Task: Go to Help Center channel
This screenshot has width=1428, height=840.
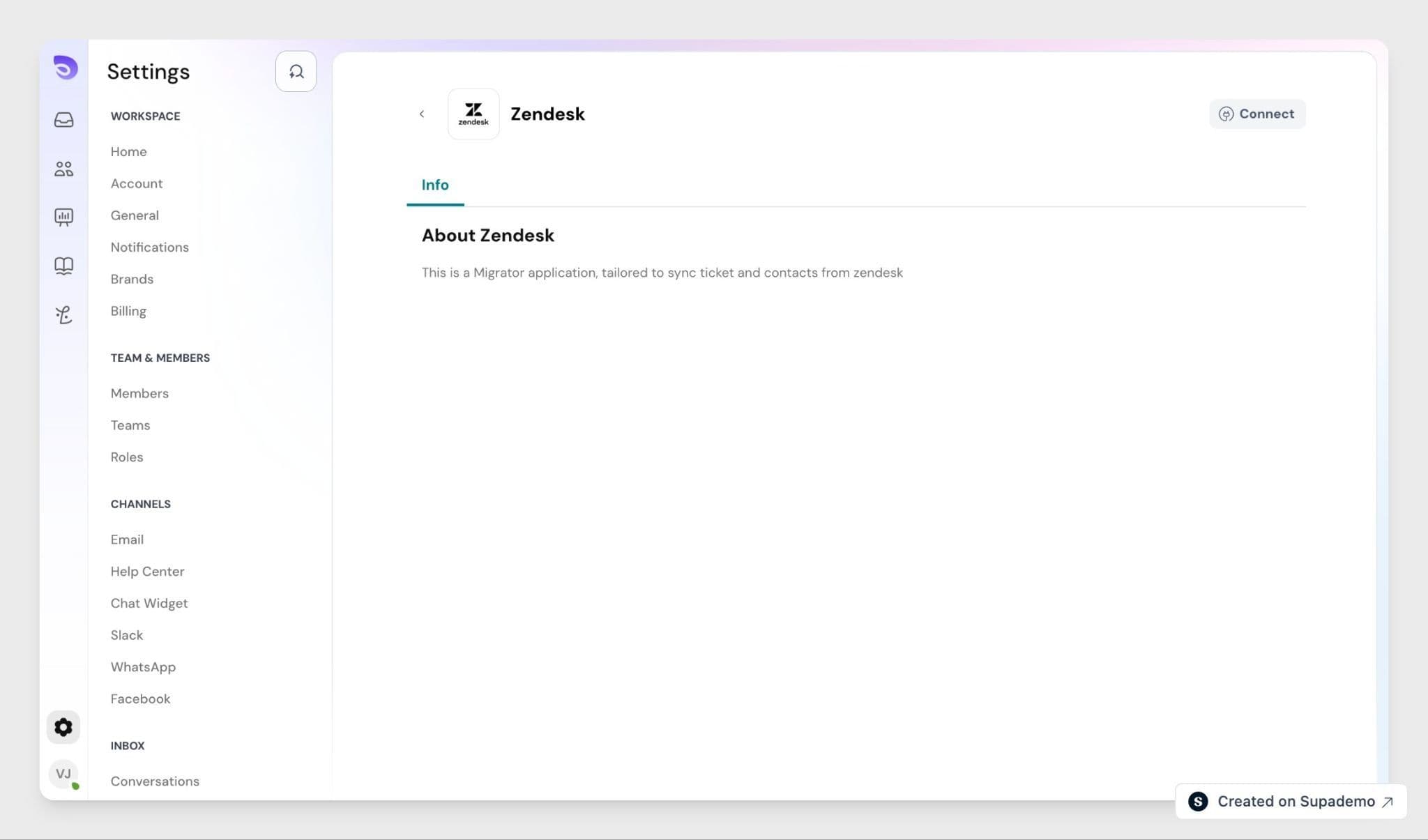Action: click(148, 572)
